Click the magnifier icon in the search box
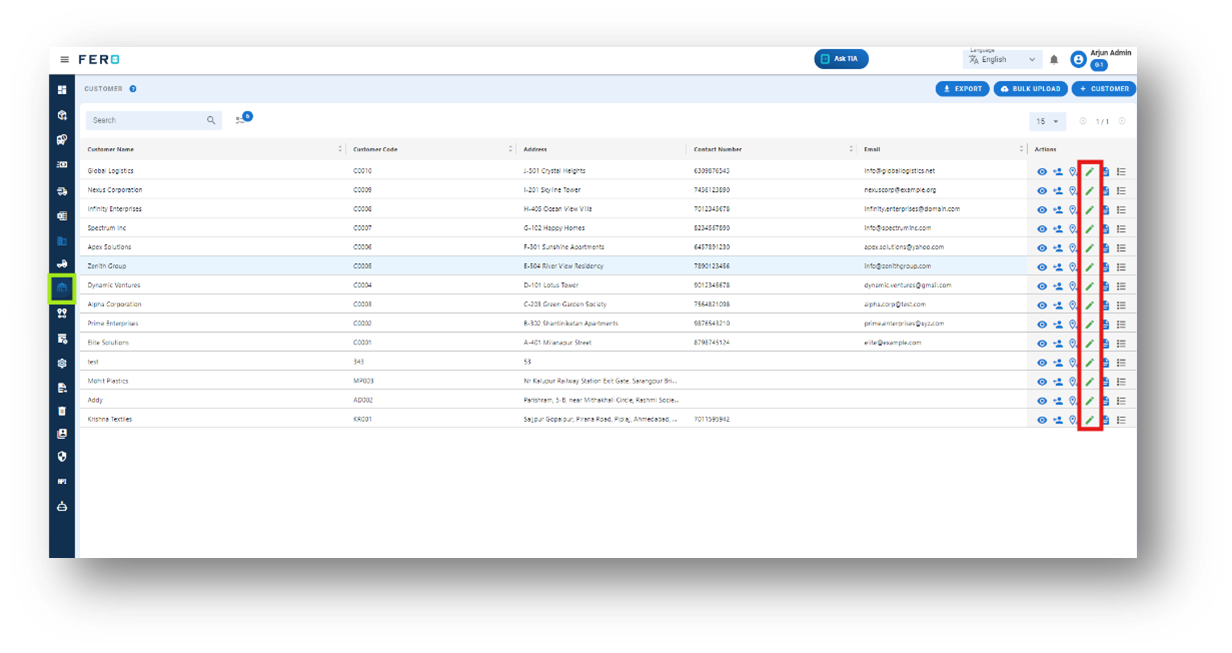Viewport: 1232px width, 653px height. [x=211, y=120]
